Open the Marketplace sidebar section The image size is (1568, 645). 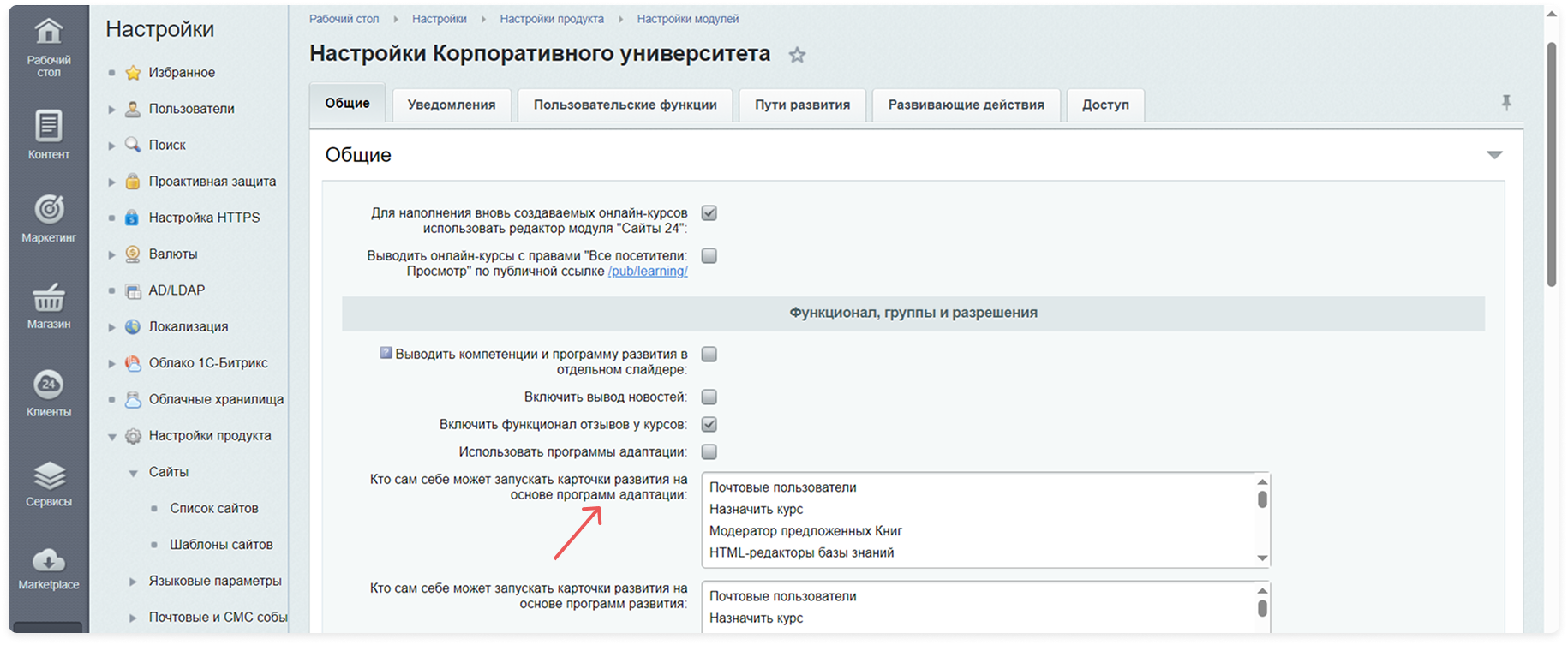coord(48,569)
